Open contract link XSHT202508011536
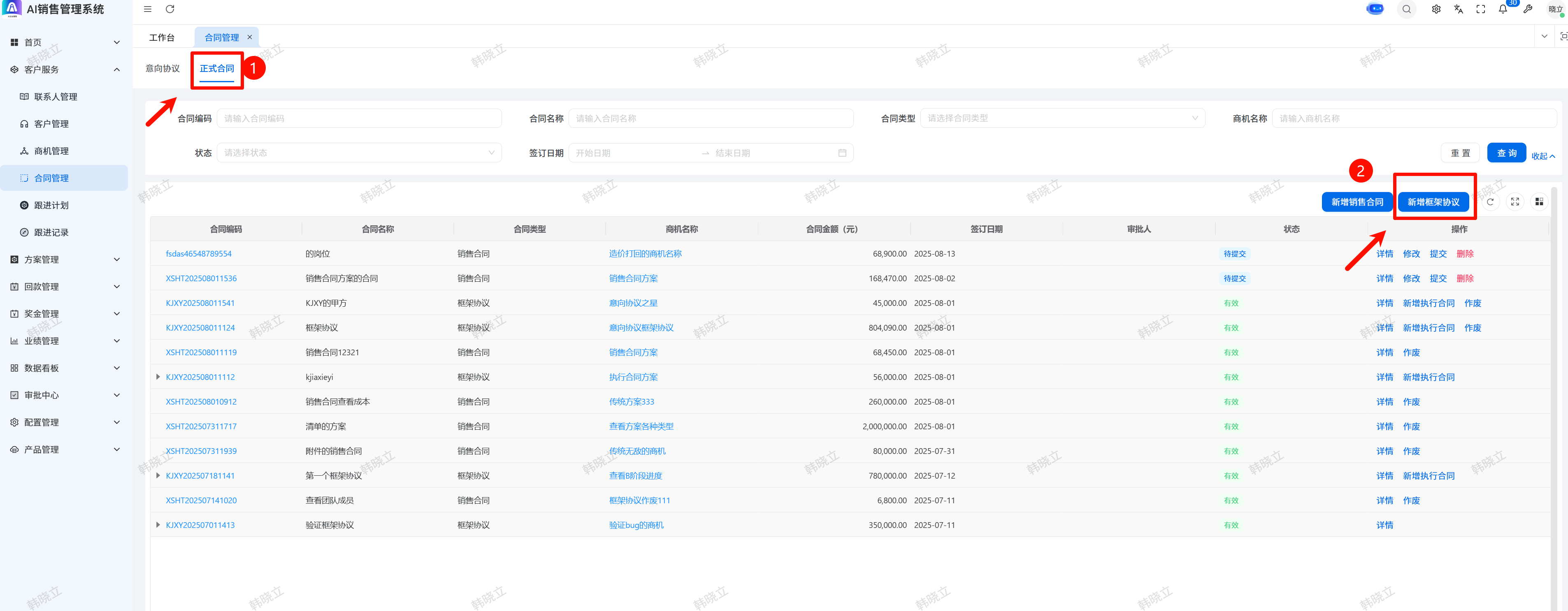This screenshot has width=1568, height=611. coord(201,278)
